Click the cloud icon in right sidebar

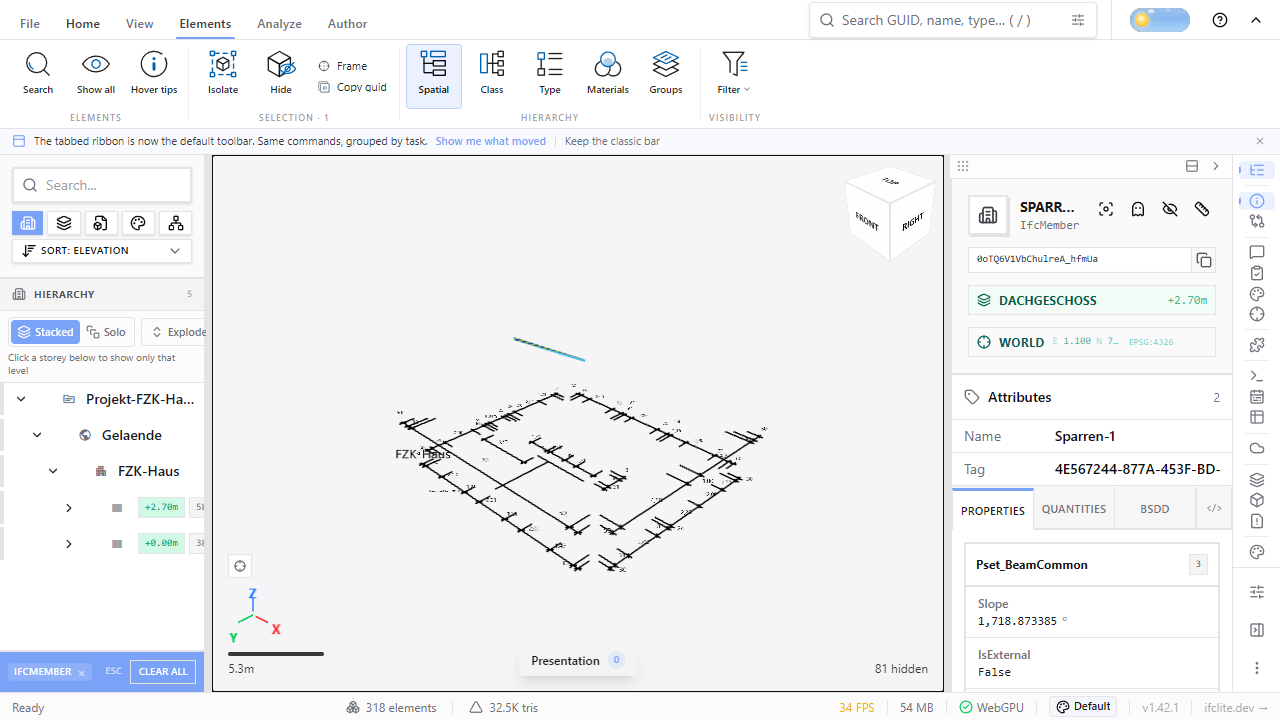[x=1258, y=448]
